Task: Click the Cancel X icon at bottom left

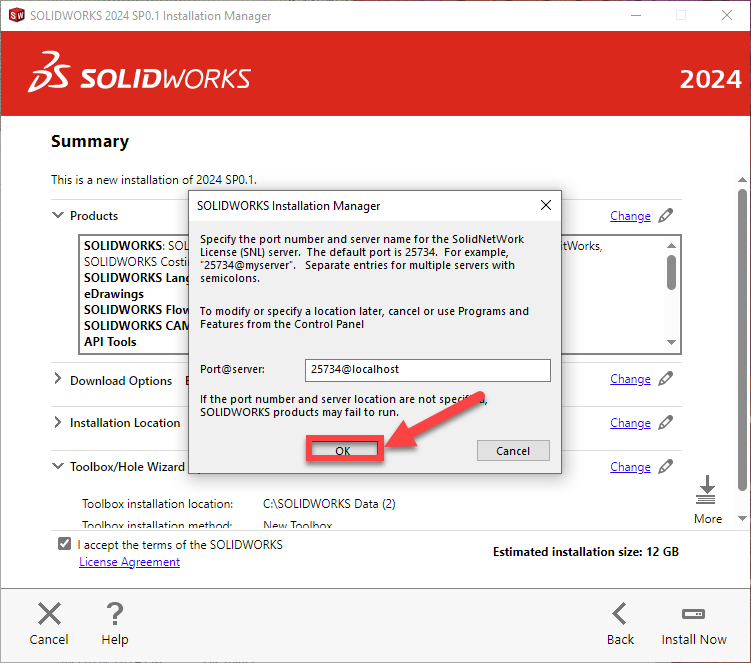Action: [x=49, y=614]
